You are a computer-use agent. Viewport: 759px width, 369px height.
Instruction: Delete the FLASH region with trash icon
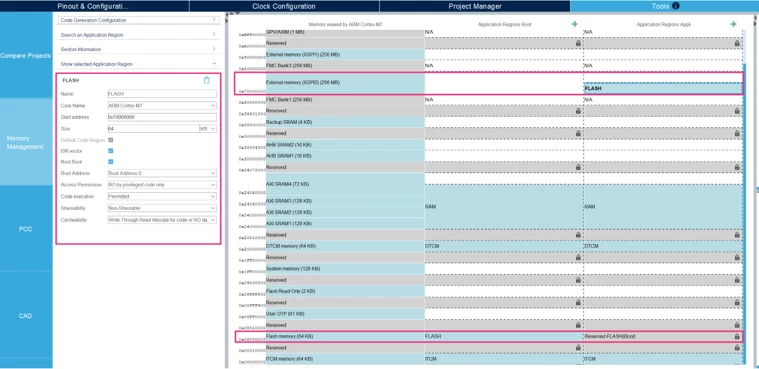click(x=207, y=80)
